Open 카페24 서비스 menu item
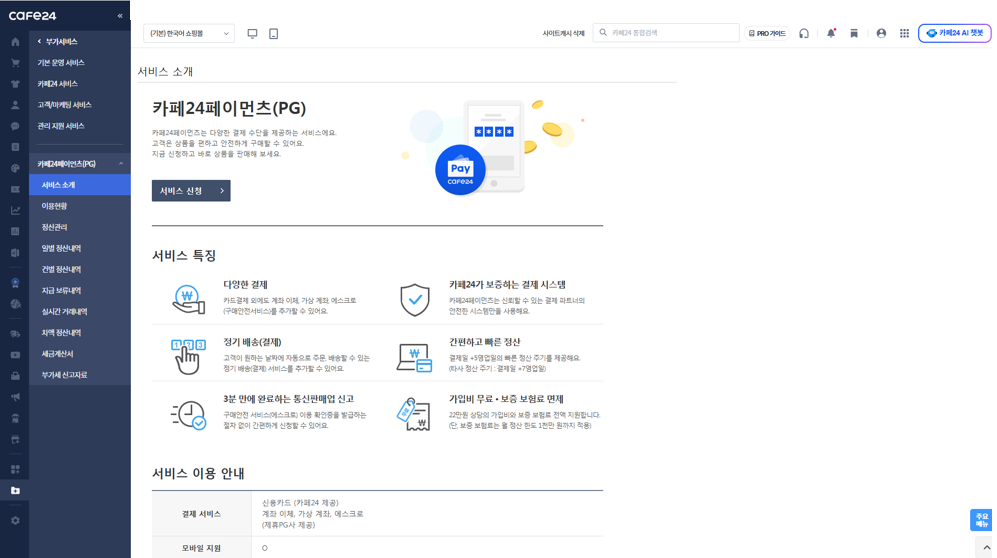This screenshot has height=558, width=997. [57, 84]
